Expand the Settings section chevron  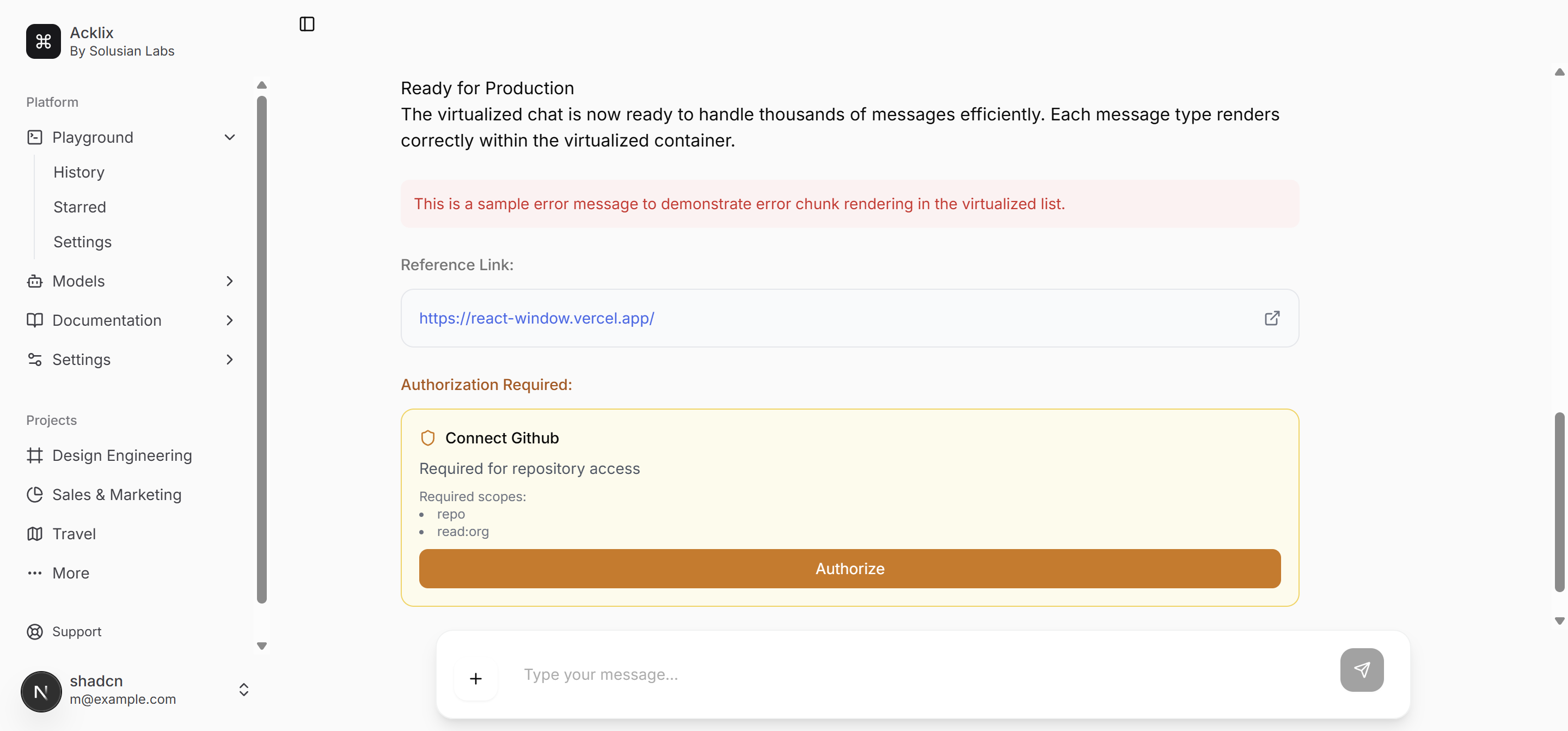(x=229, y=360)
